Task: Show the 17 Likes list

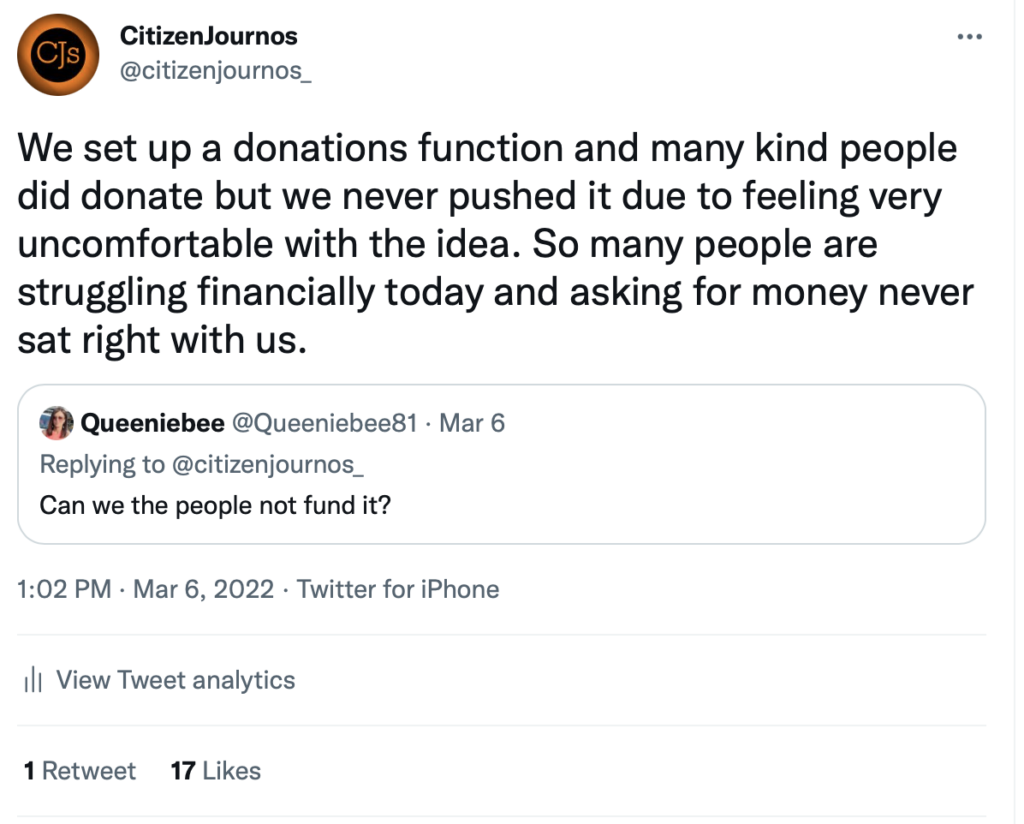Action: 216,771
